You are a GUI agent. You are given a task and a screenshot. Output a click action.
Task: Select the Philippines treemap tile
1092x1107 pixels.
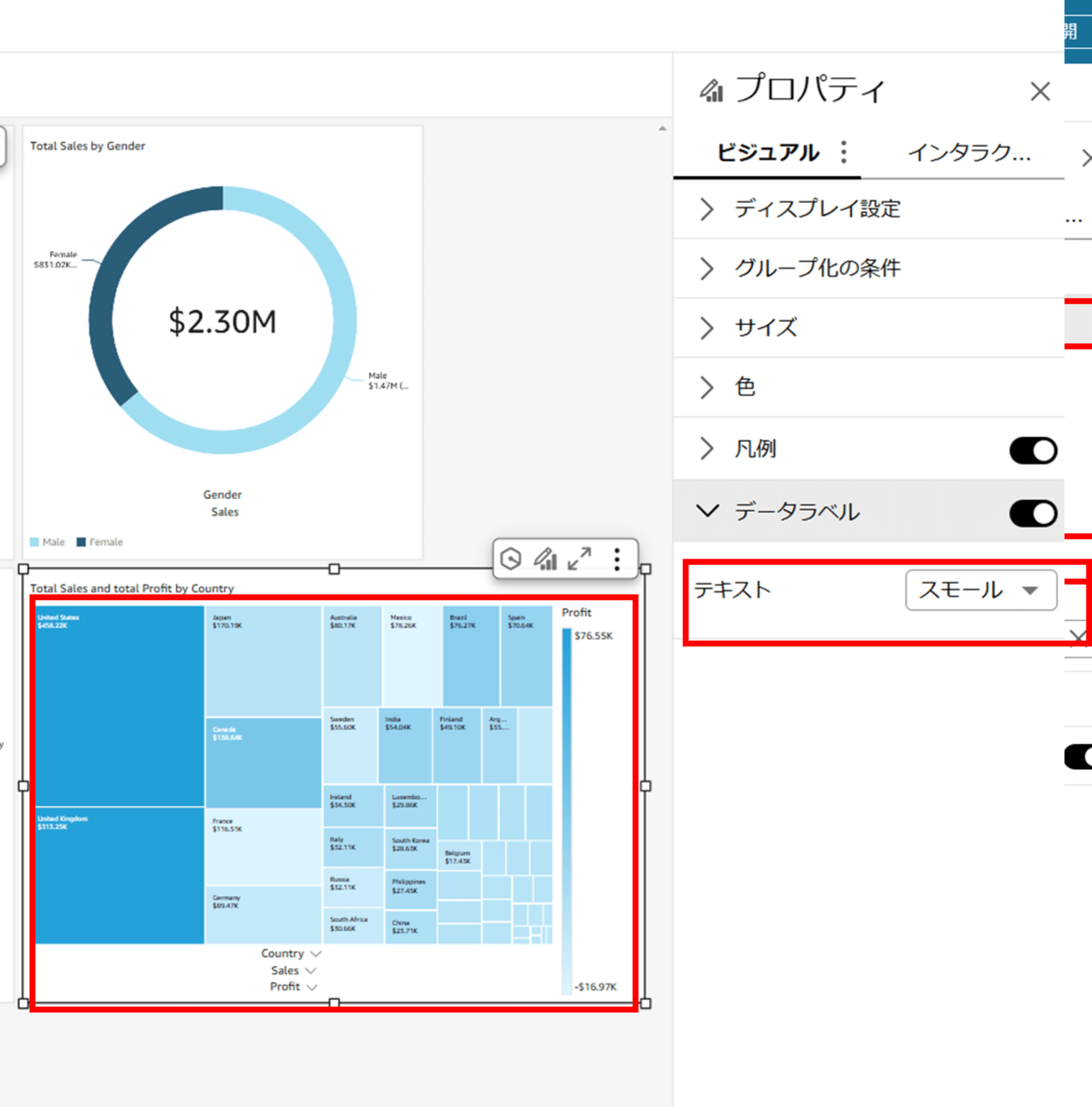pos(410,890)
